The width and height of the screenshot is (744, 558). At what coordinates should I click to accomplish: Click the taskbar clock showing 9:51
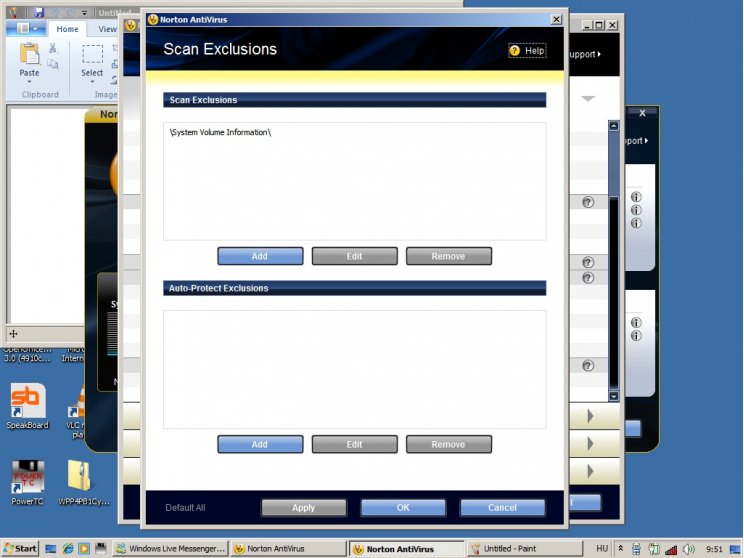[x=714, y=549]
